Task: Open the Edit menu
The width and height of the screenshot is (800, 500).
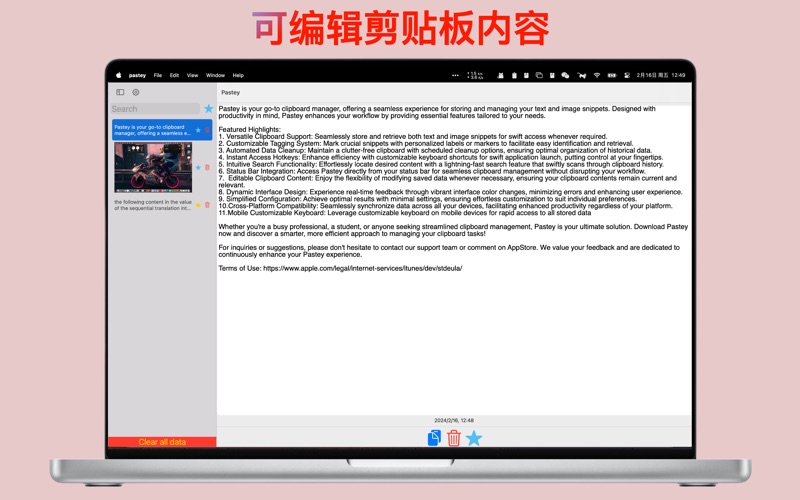Action: pyautogui.click(x=174, y=75)
